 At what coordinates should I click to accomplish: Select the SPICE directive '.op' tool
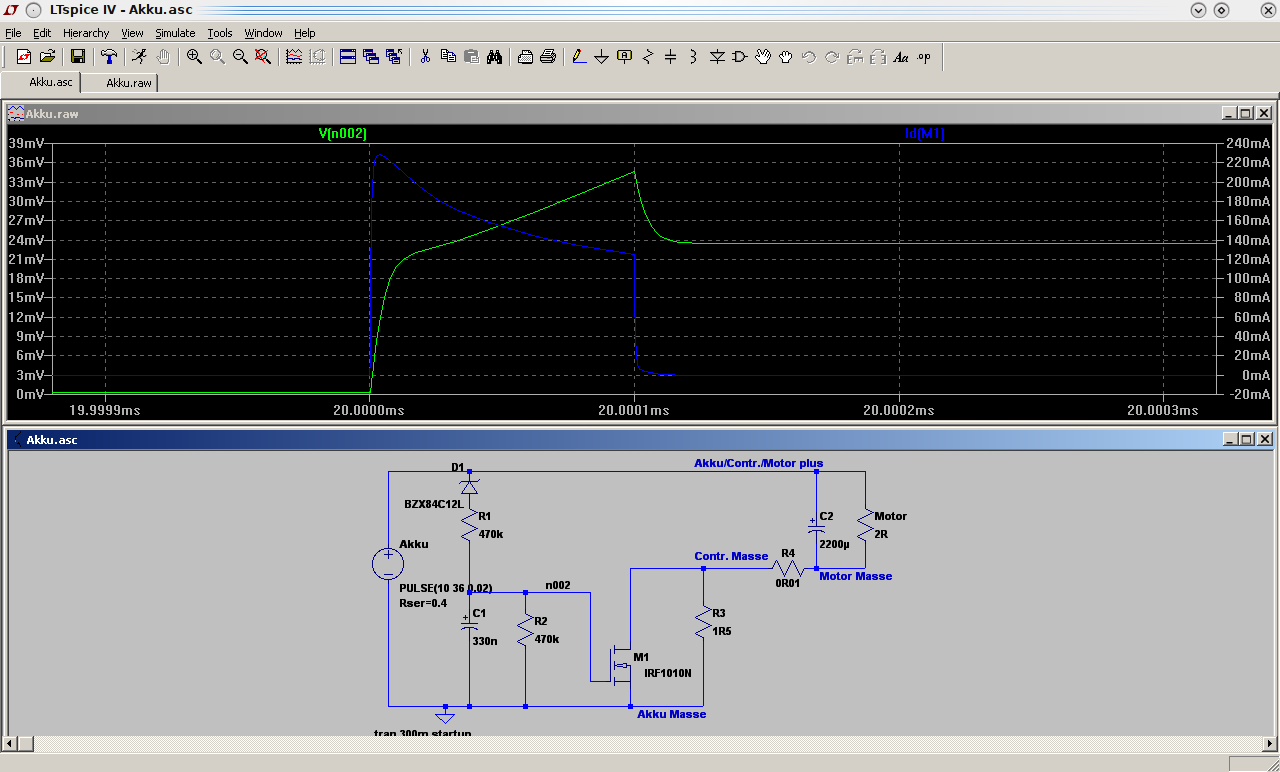click(x=924, y=57)
